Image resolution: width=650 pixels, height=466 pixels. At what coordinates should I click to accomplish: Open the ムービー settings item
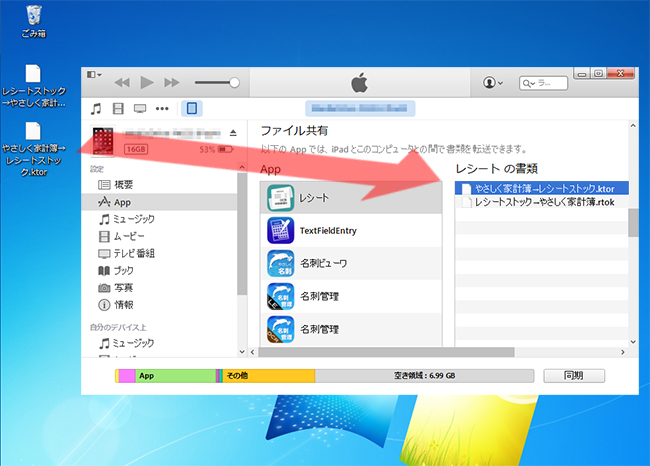point(159,236)
